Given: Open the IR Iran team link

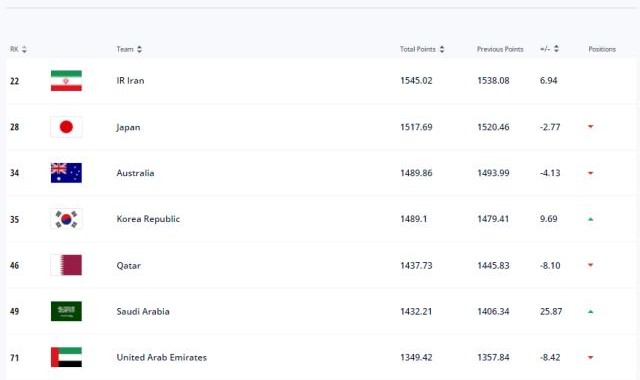Looking at the screenshot, I should point(130,80).
